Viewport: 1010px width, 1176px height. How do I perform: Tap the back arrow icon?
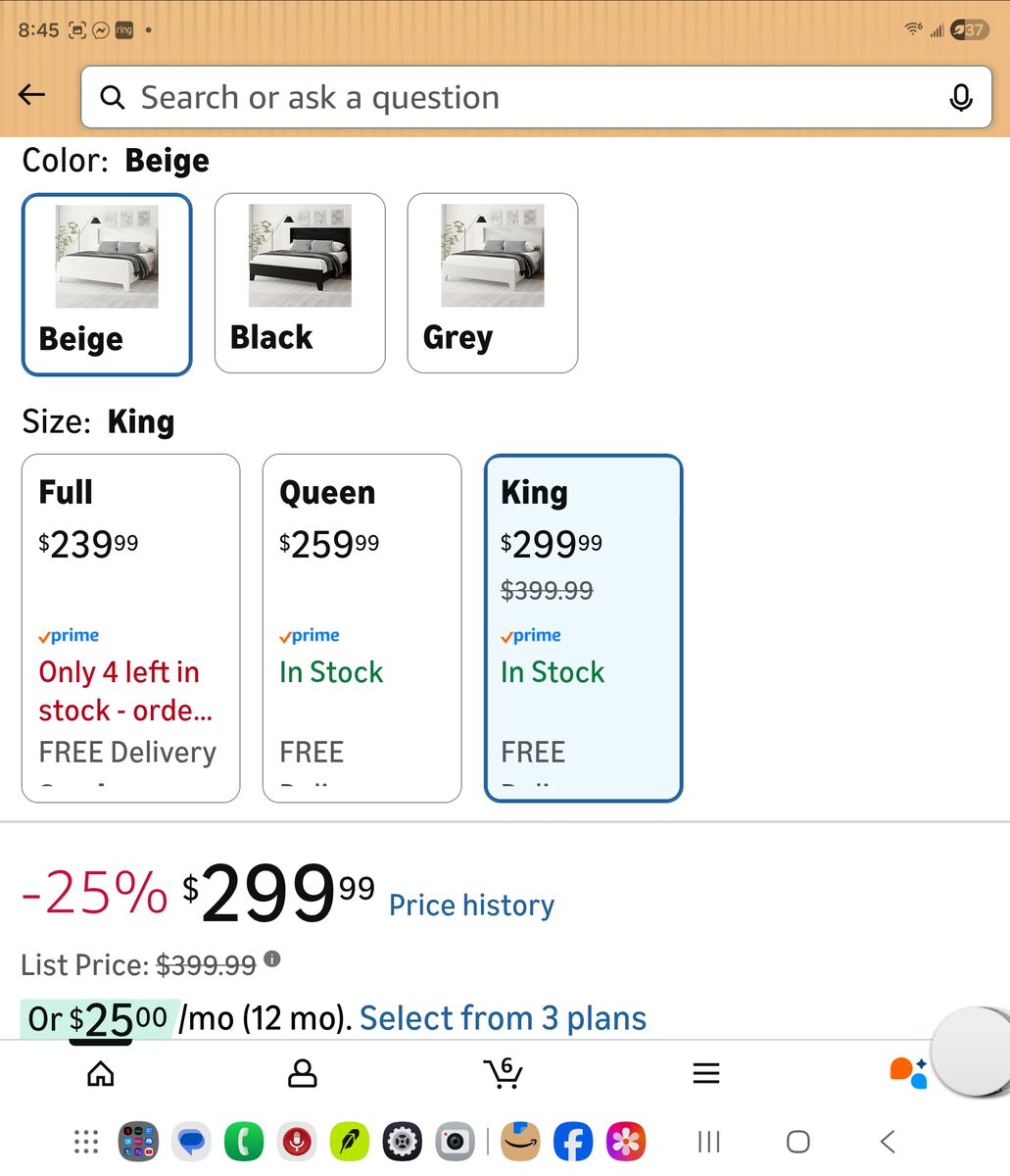point(32,95)
